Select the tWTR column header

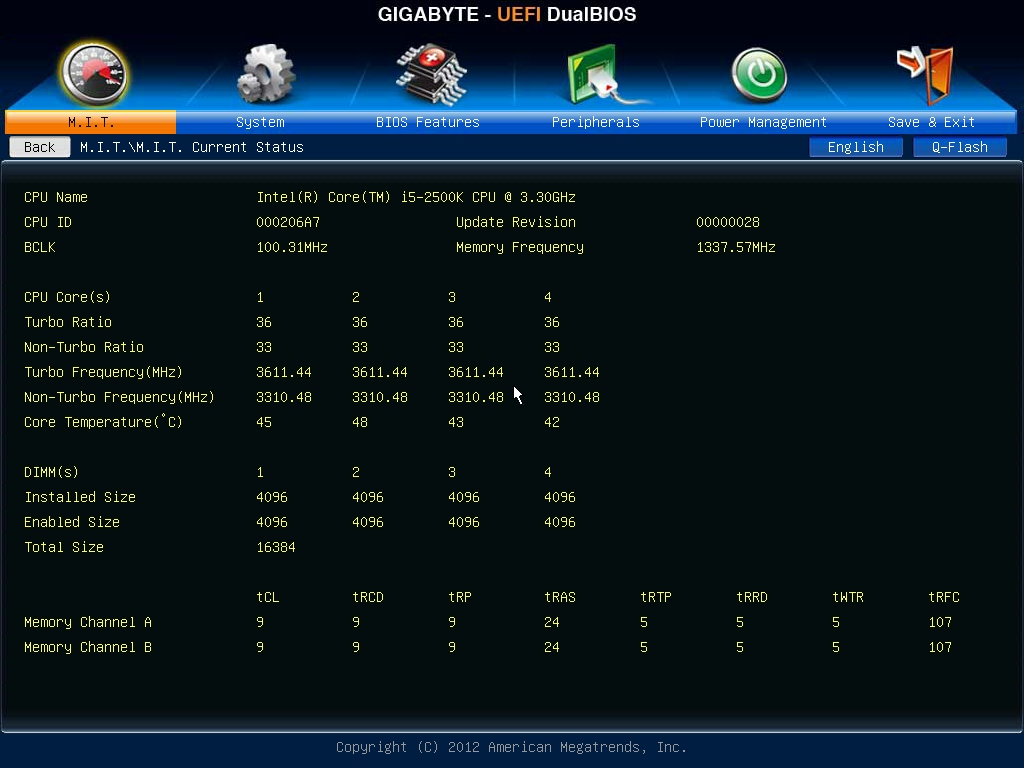tap(848, 597)
